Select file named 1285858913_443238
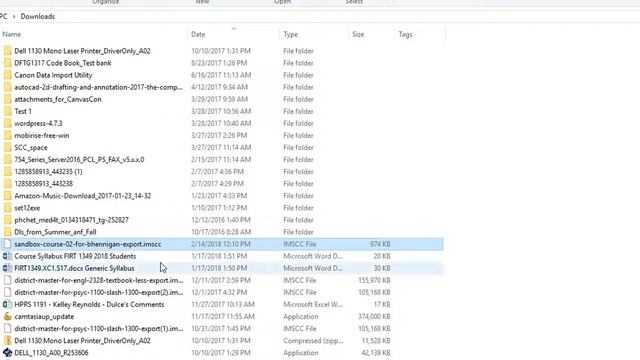The image size is (640, 360). click(x=44, y=184)
